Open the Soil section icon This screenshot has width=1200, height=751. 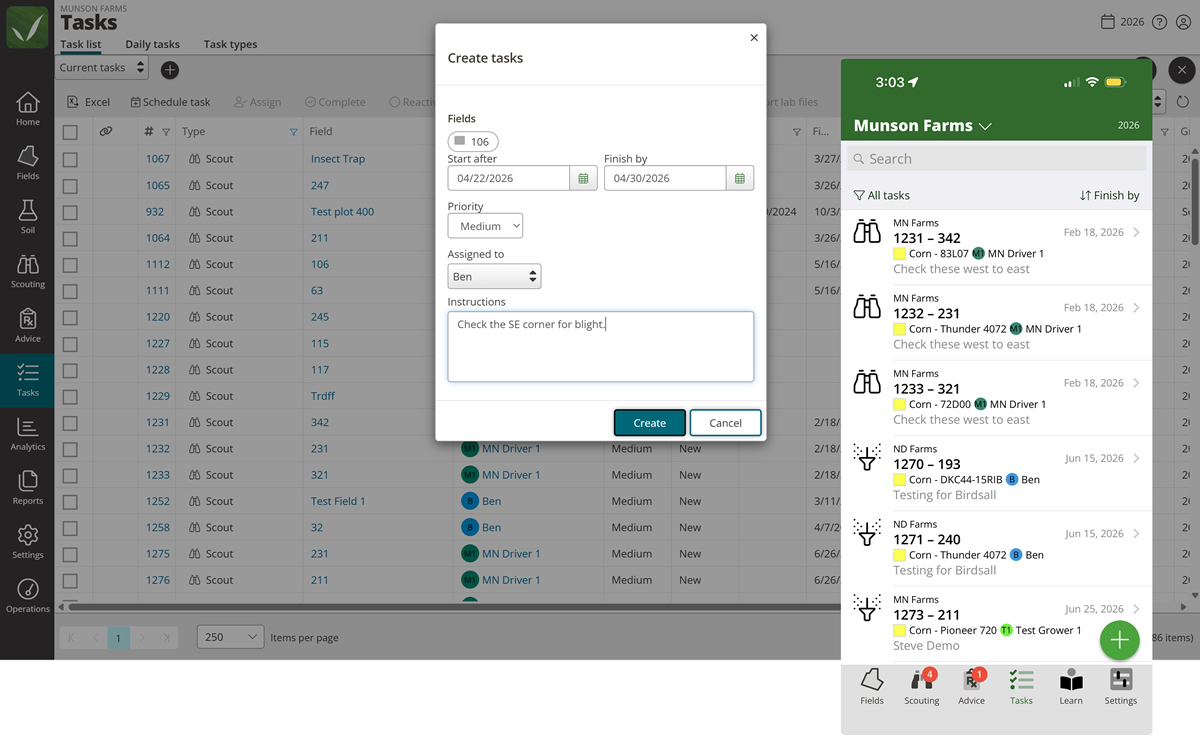click(x=28, y=216)
